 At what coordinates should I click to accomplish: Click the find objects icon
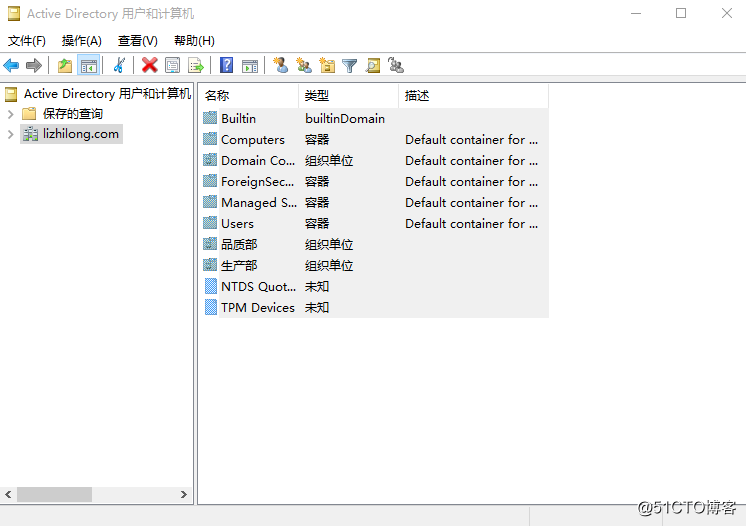pyautogui.click(x=373, y=65)
